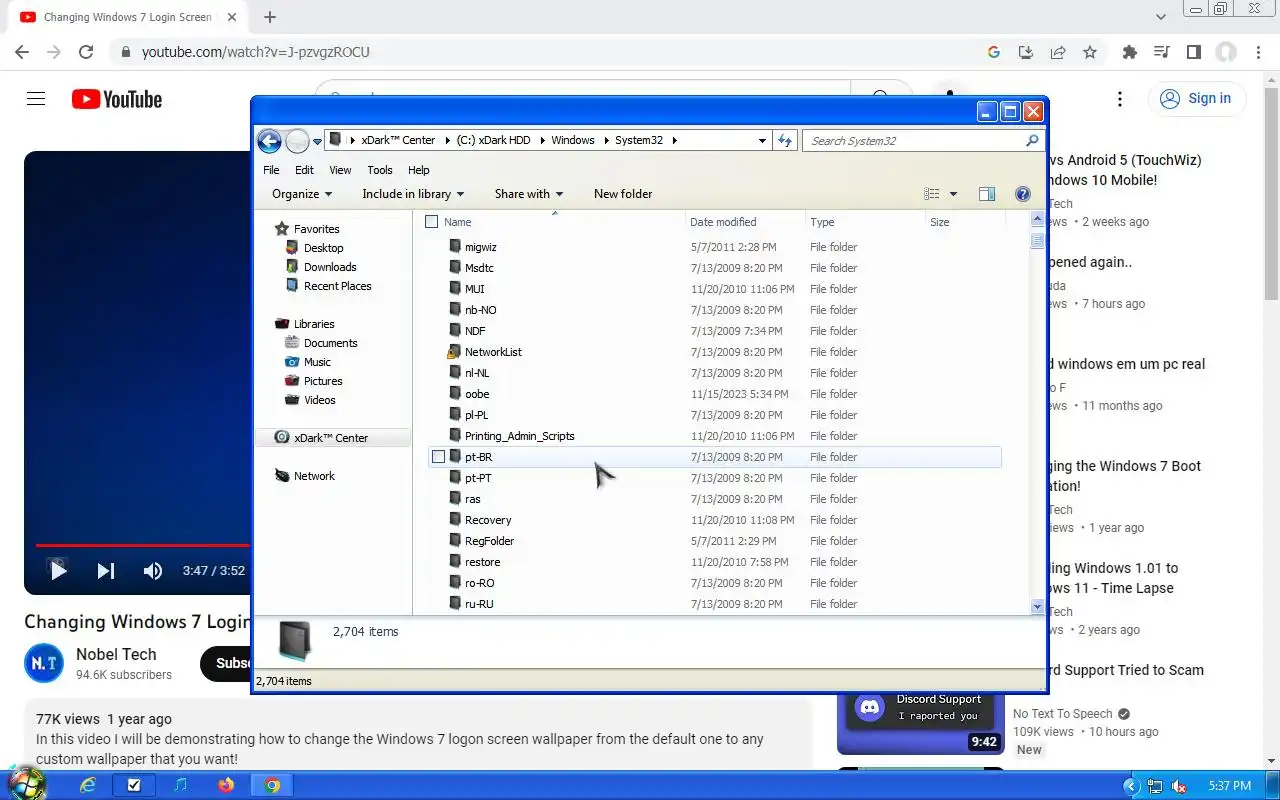1280x800 pixels.
Task: Sort by Type column header
Action: [x=865, y=222]
